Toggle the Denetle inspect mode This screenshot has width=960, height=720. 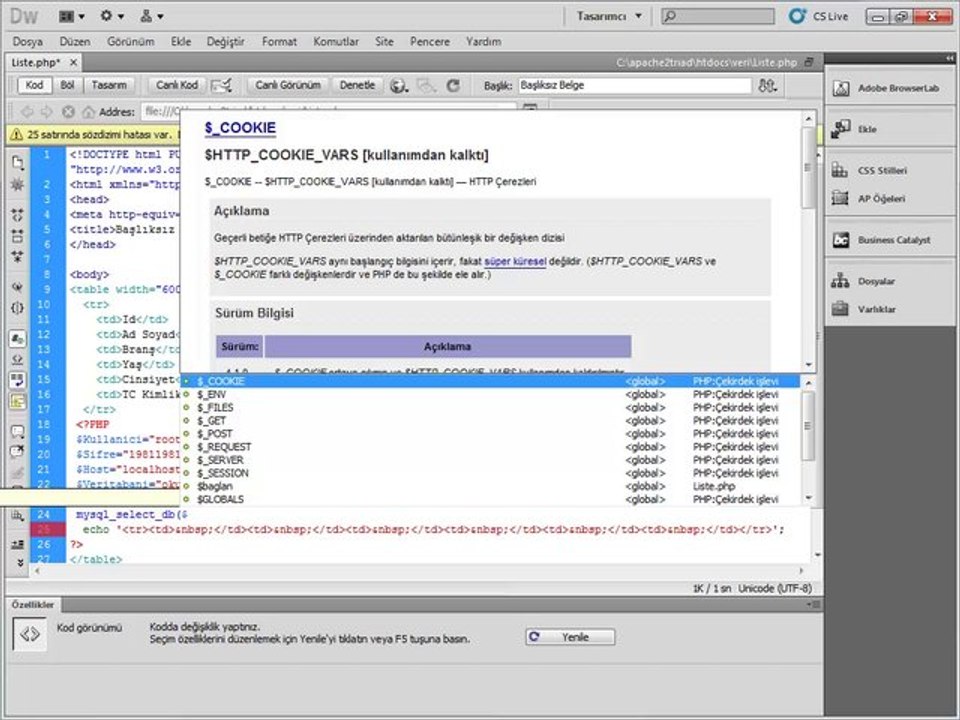coord(357,85)
